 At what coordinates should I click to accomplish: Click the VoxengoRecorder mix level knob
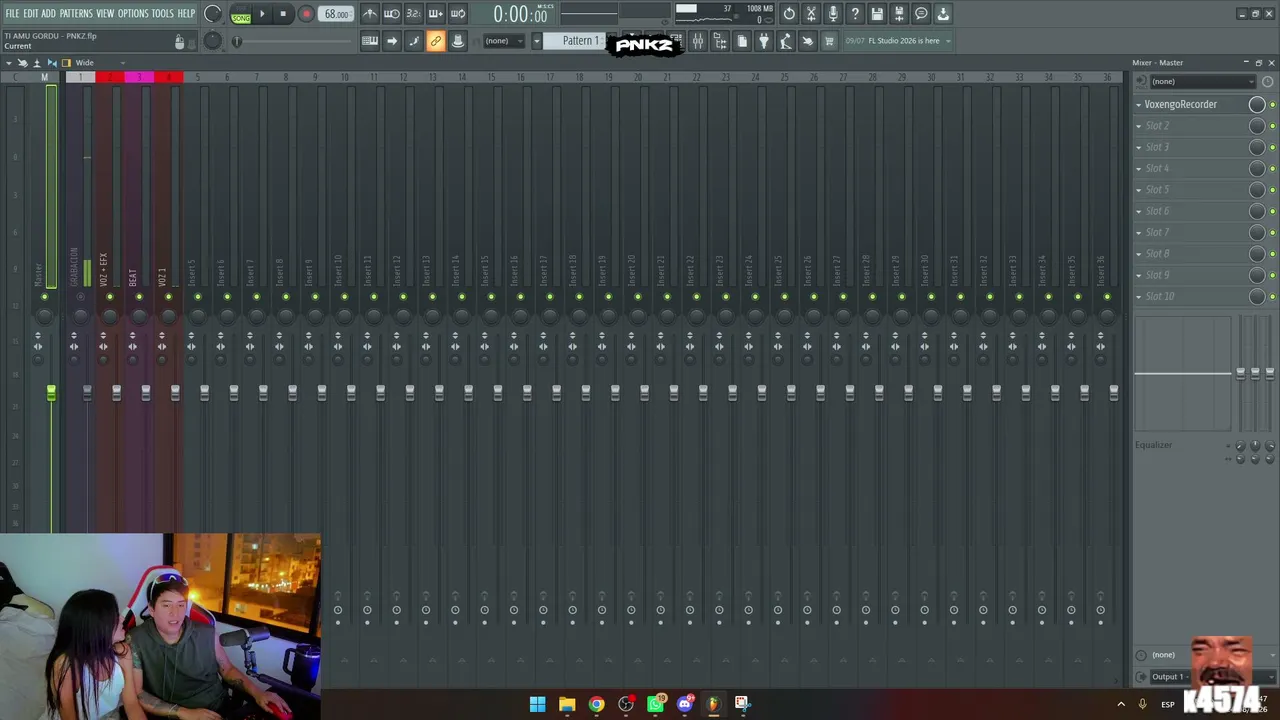coord(1257,104)
